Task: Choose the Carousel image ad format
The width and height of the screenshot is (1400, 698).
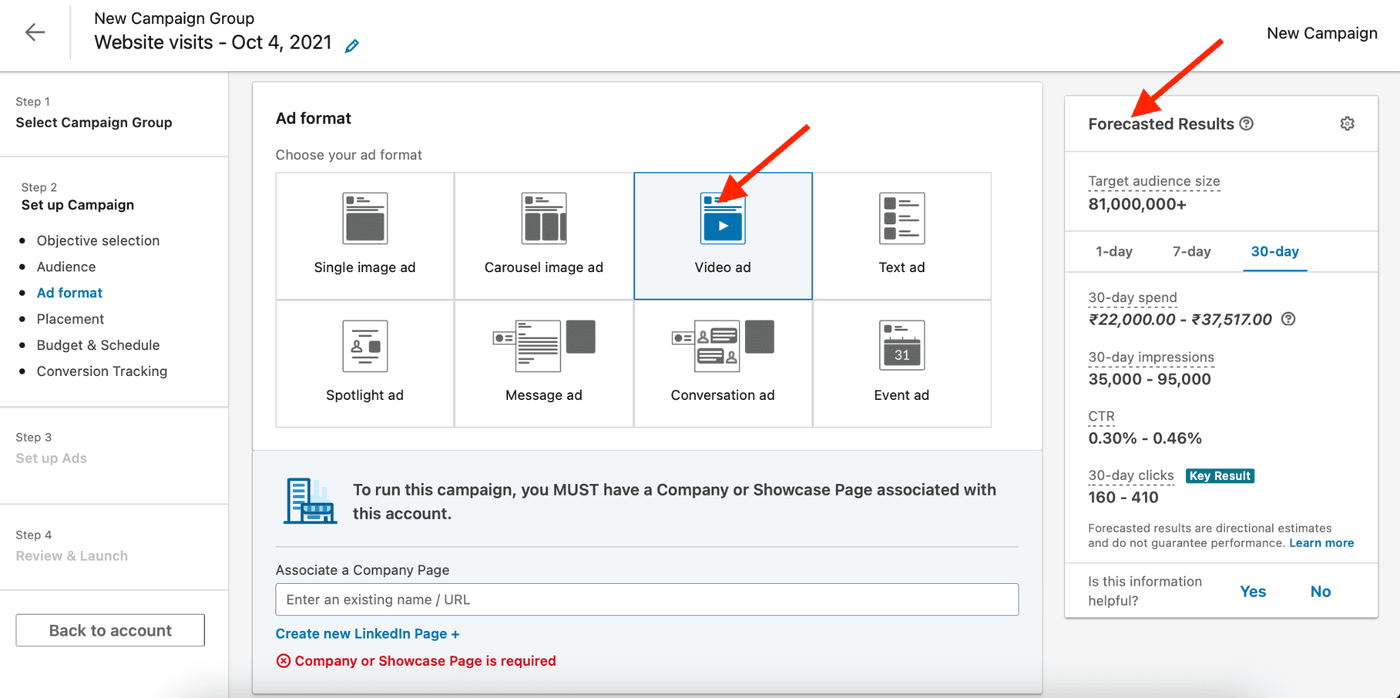Action: click(544, 235)
